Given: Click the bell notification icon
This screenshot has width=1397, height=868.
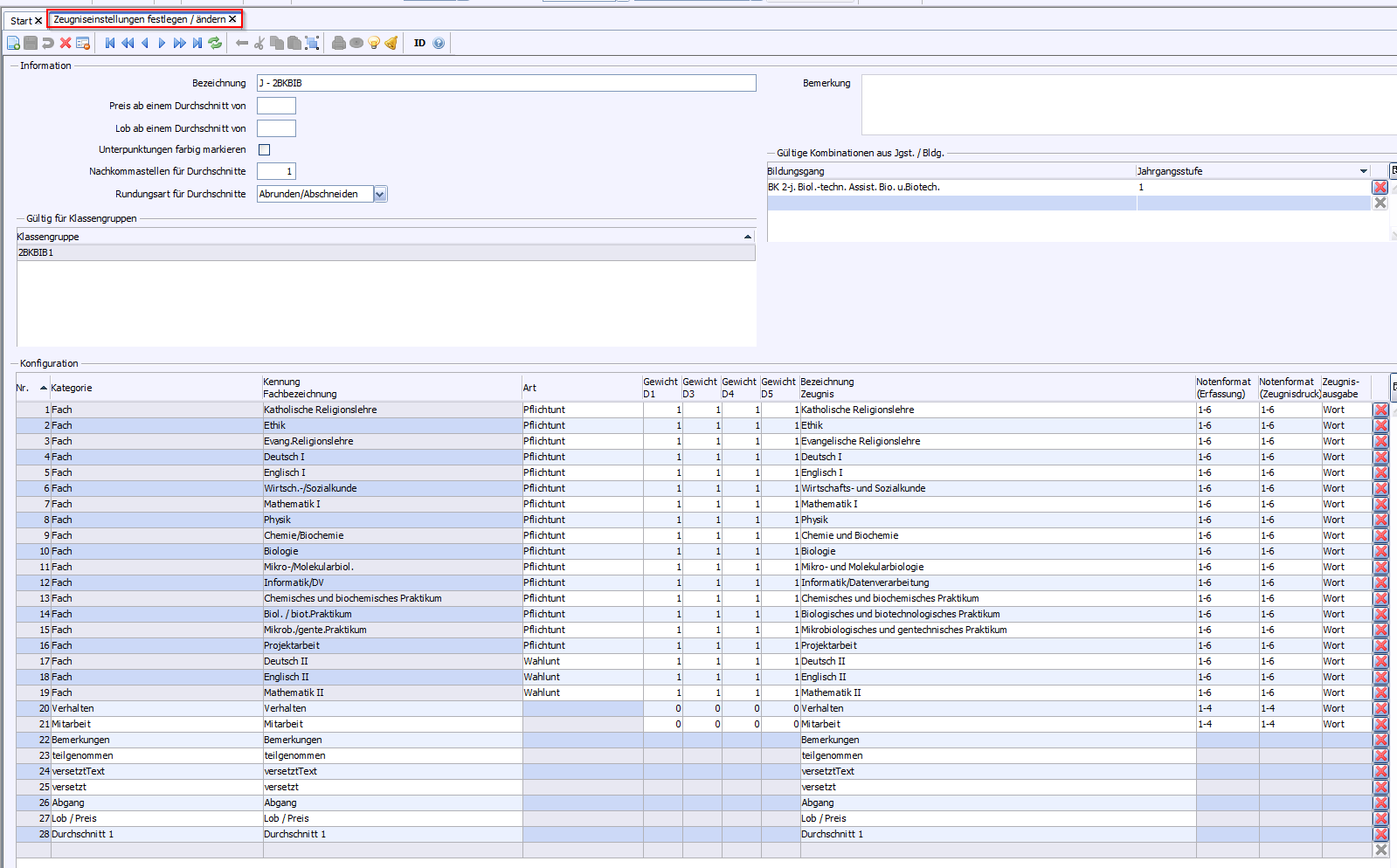Looking at the screenshot, I should click(x=391, y=43).
